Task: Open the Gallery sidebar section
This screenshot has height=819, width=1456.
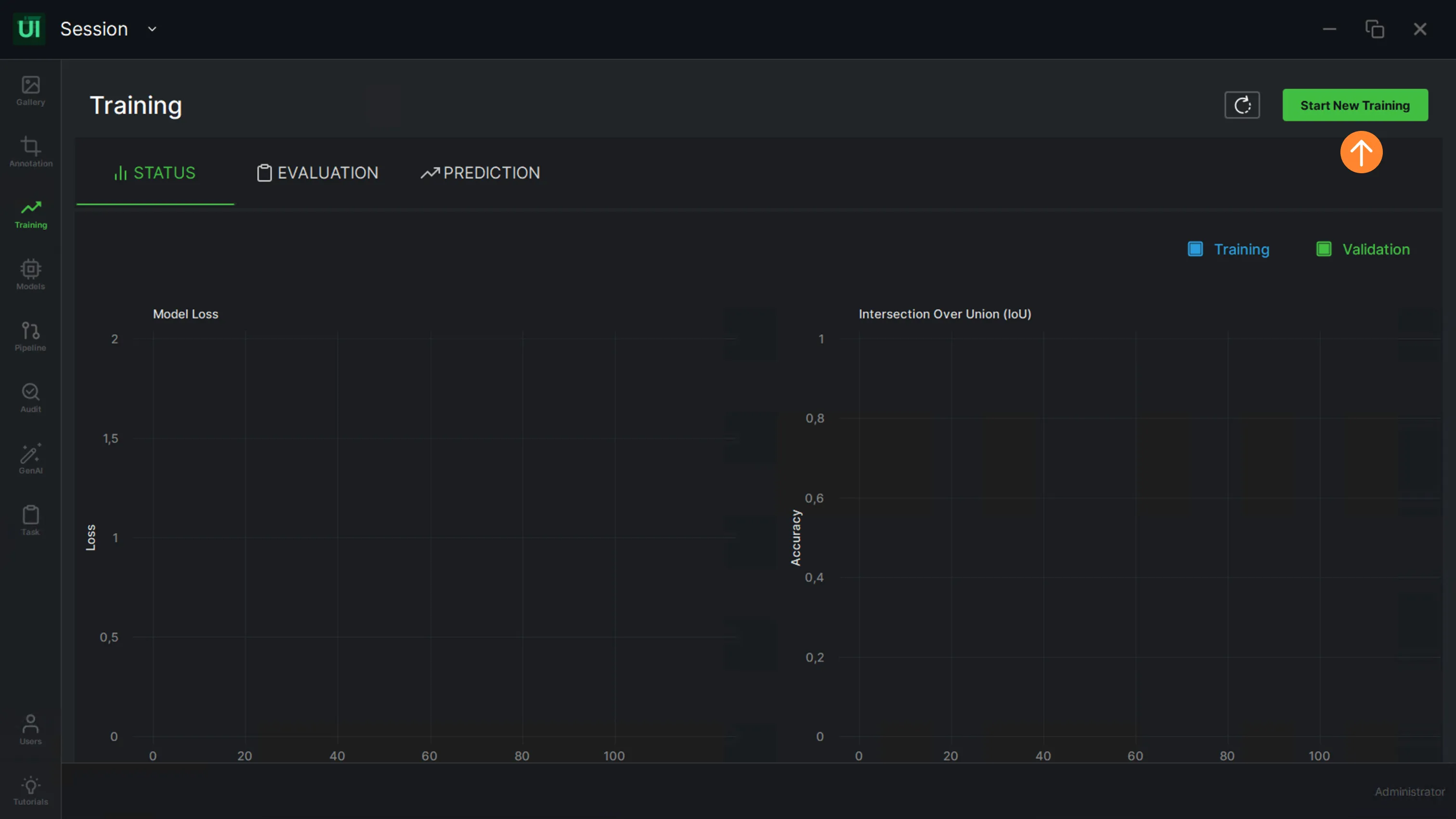Action: pyautogui.click(x=30, y=91)
